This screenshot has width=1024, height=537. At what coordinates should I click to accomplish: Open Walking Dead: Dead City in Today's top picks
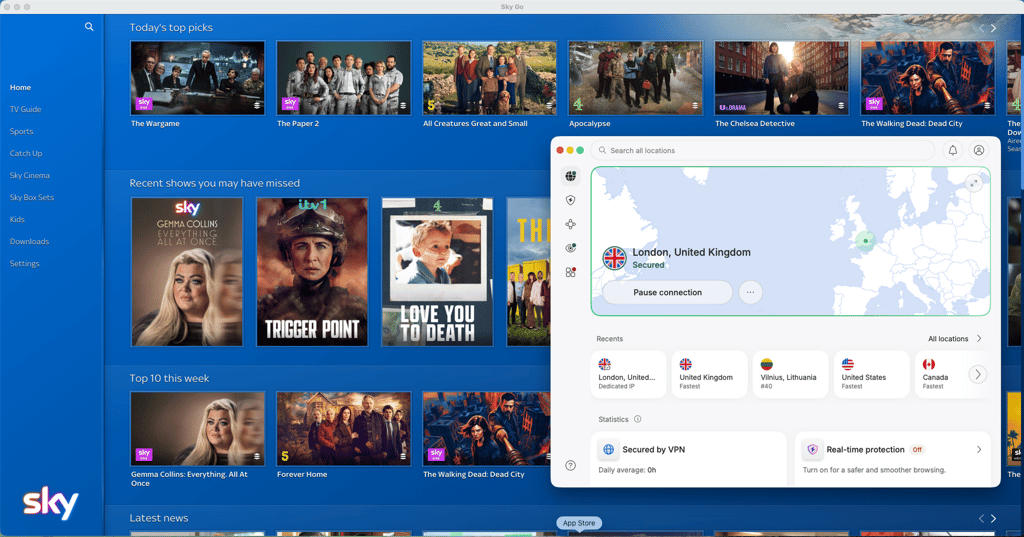(x=928, y=78)
